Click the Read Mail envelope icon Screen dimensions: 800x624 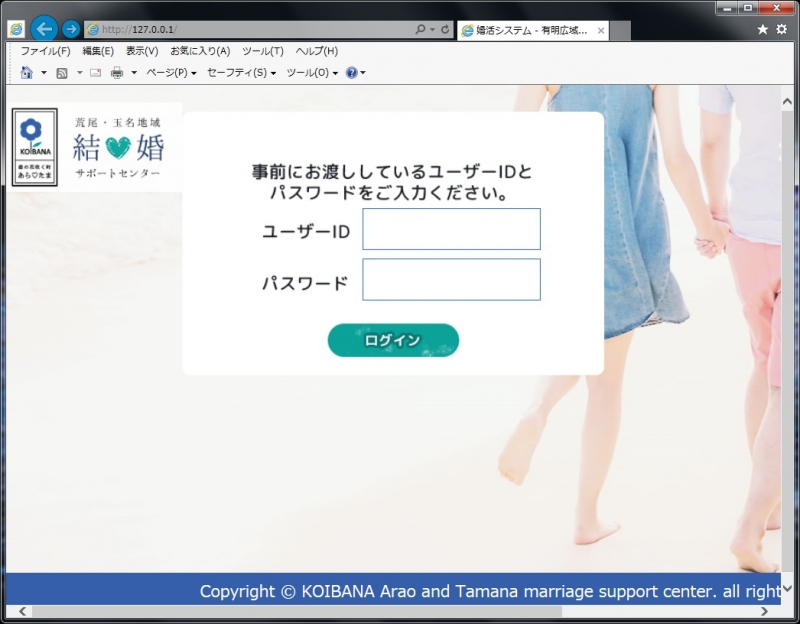pyautogui.click(x=96, y=73)
